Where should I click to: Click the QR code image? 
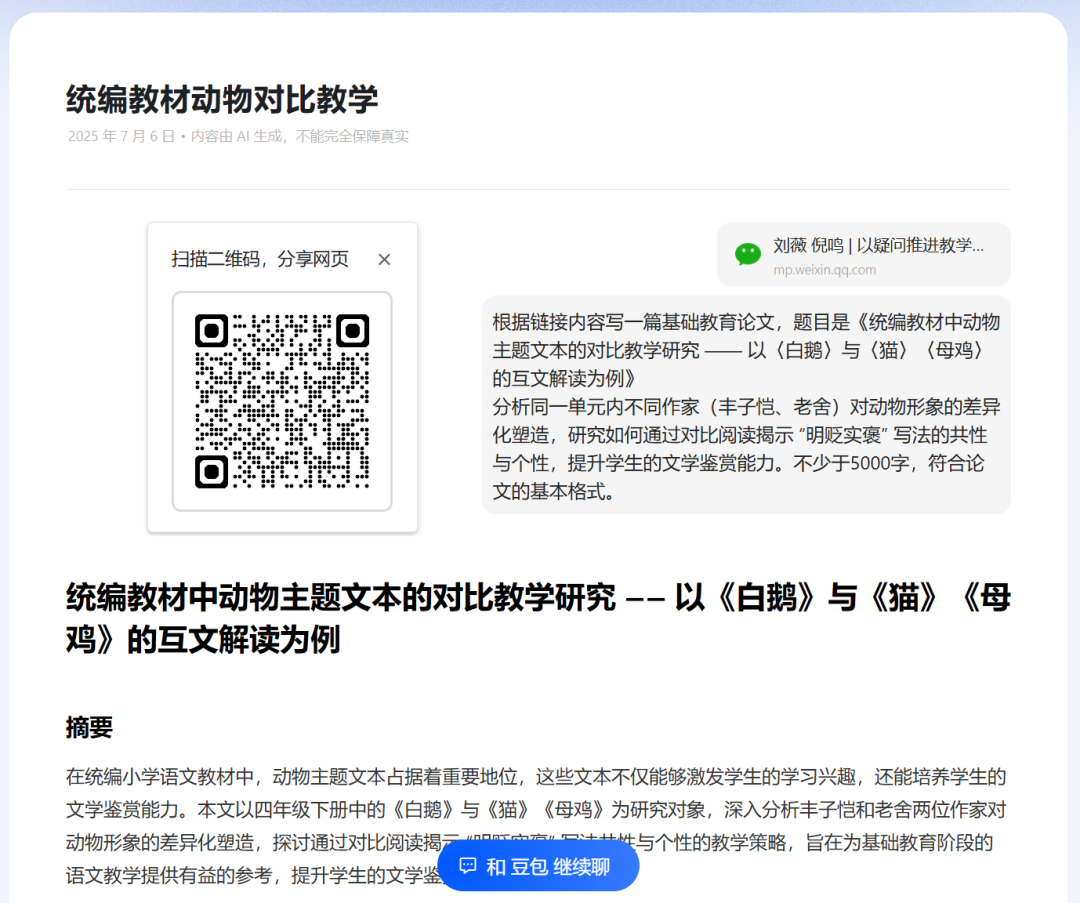282,401
